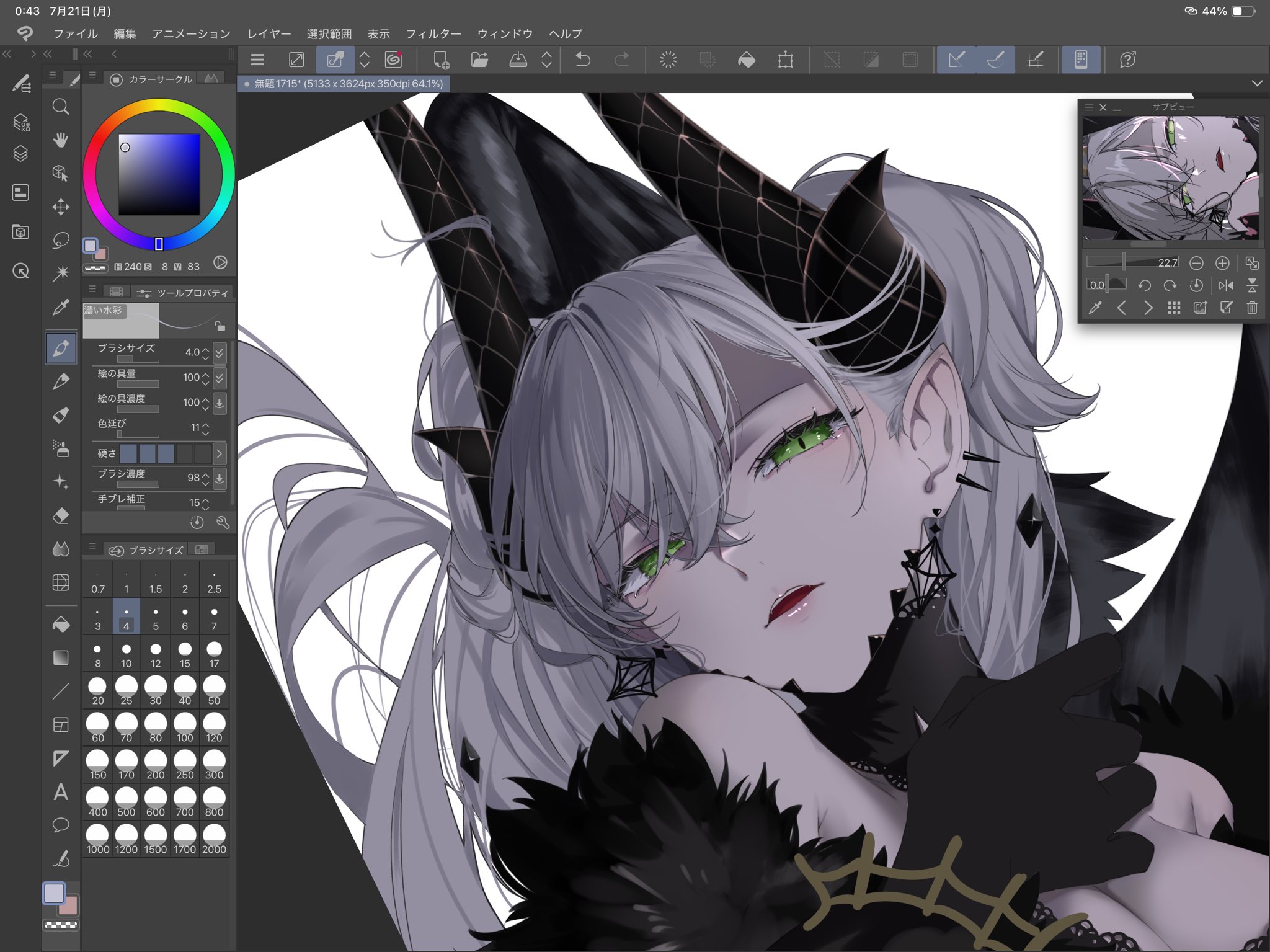
Task: Toggle the edge keyboard display
Action: pyautogui.click(x=1081, y=60)
